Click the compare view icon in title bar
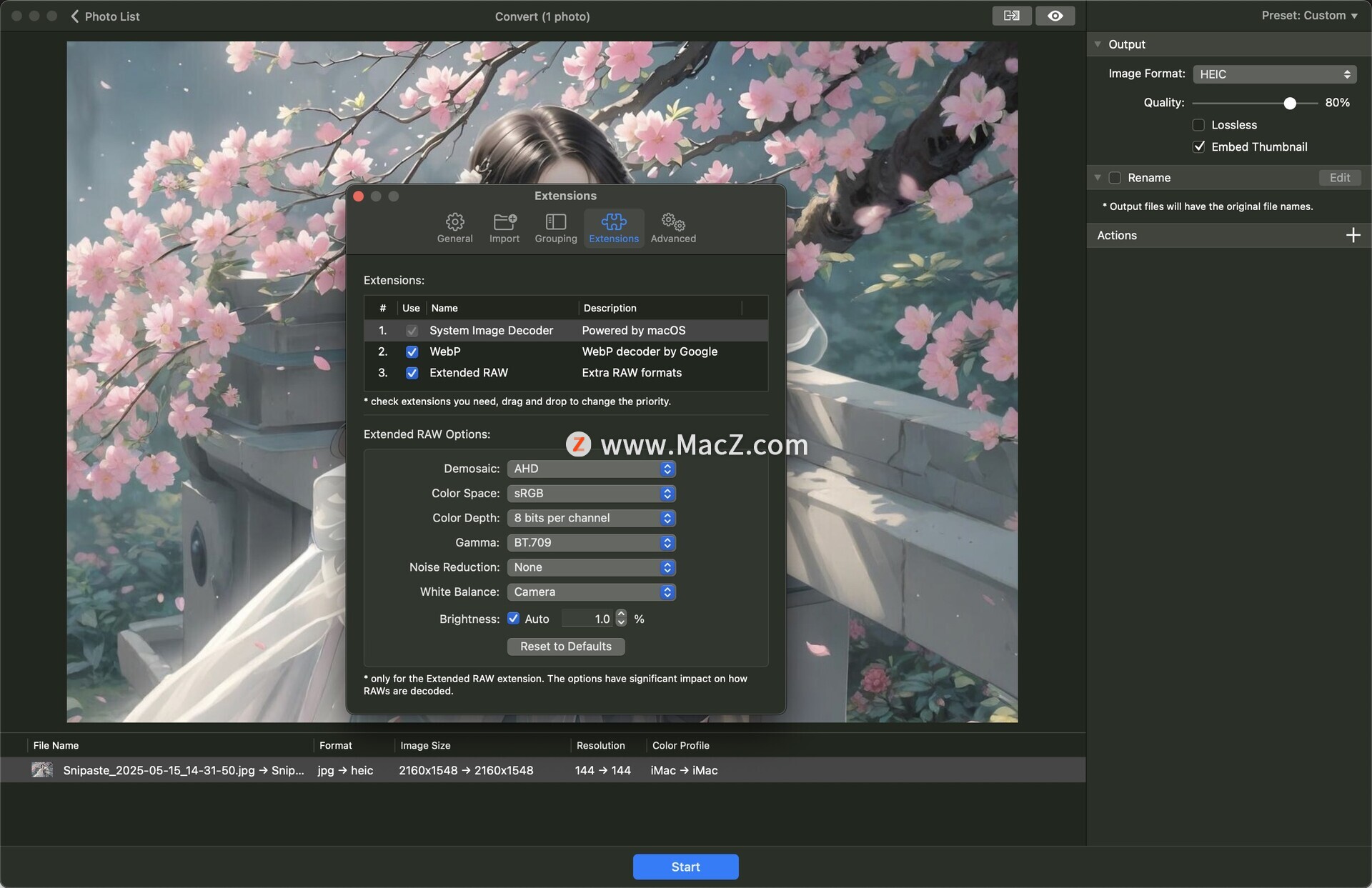This screenshot has height=888, width=1372. 1011,16
